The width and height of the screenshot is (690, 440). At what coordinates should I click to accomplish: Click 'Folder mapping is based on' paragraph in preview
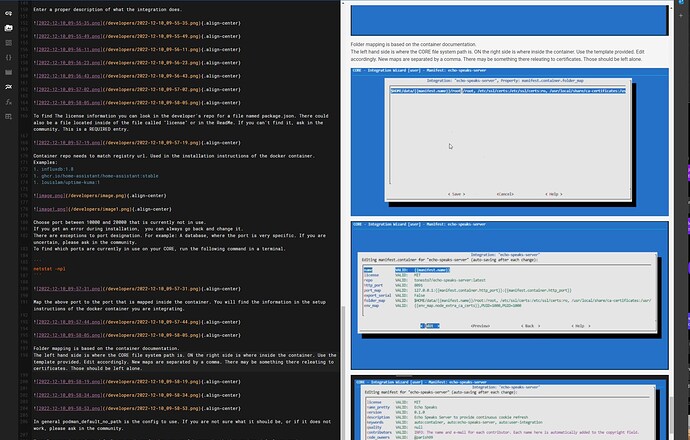496,51
